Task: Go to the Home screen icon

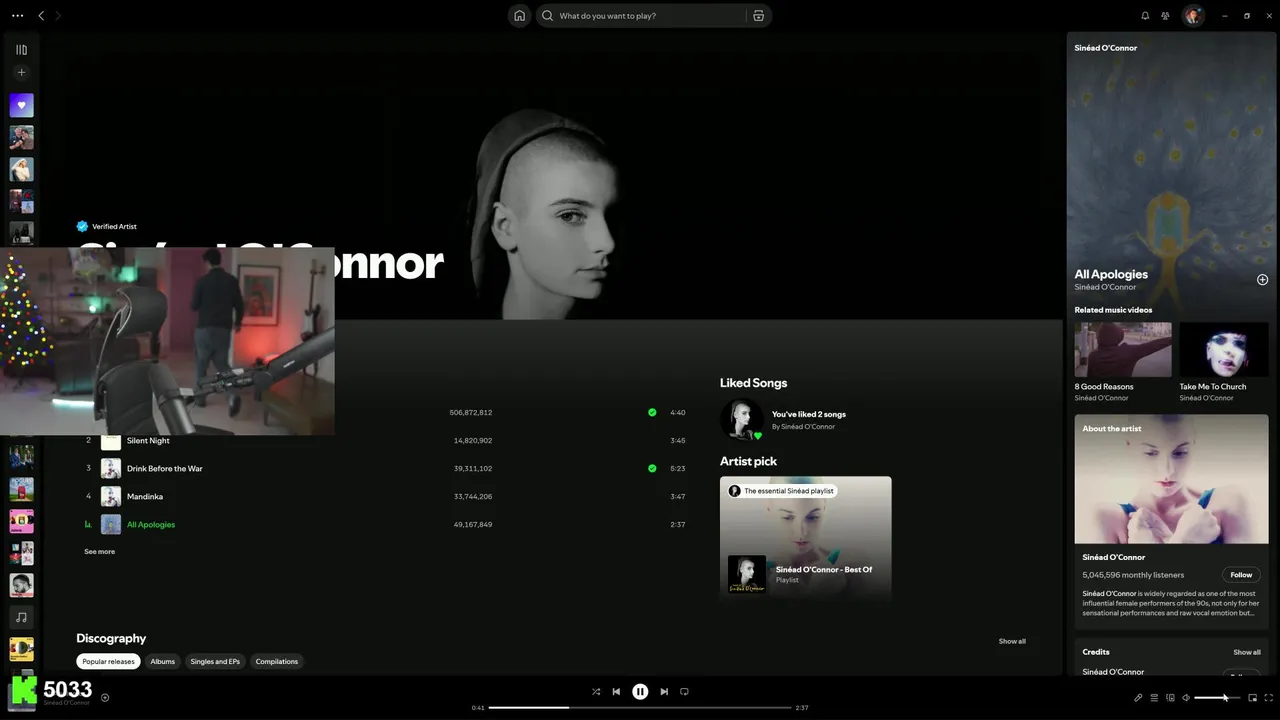Action: tap(519, 16)
